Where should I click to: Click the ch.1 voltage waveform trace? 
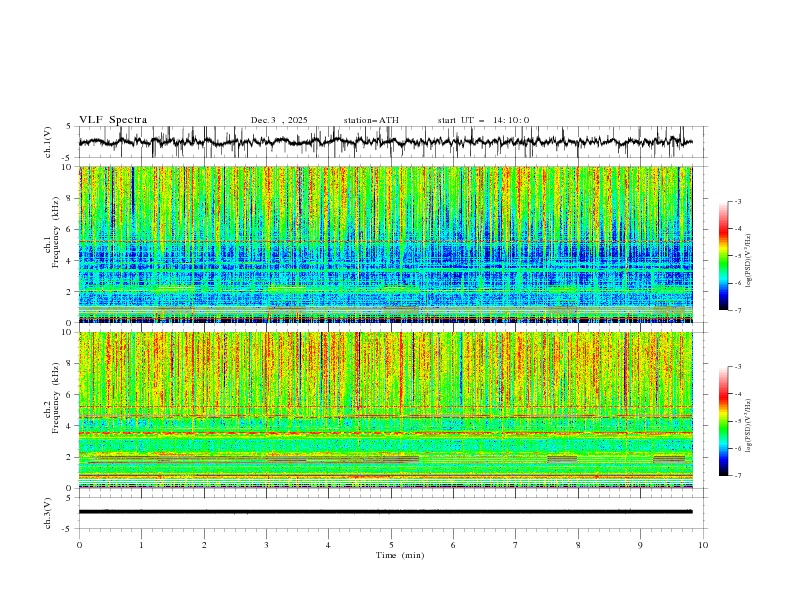coord(386,142)
